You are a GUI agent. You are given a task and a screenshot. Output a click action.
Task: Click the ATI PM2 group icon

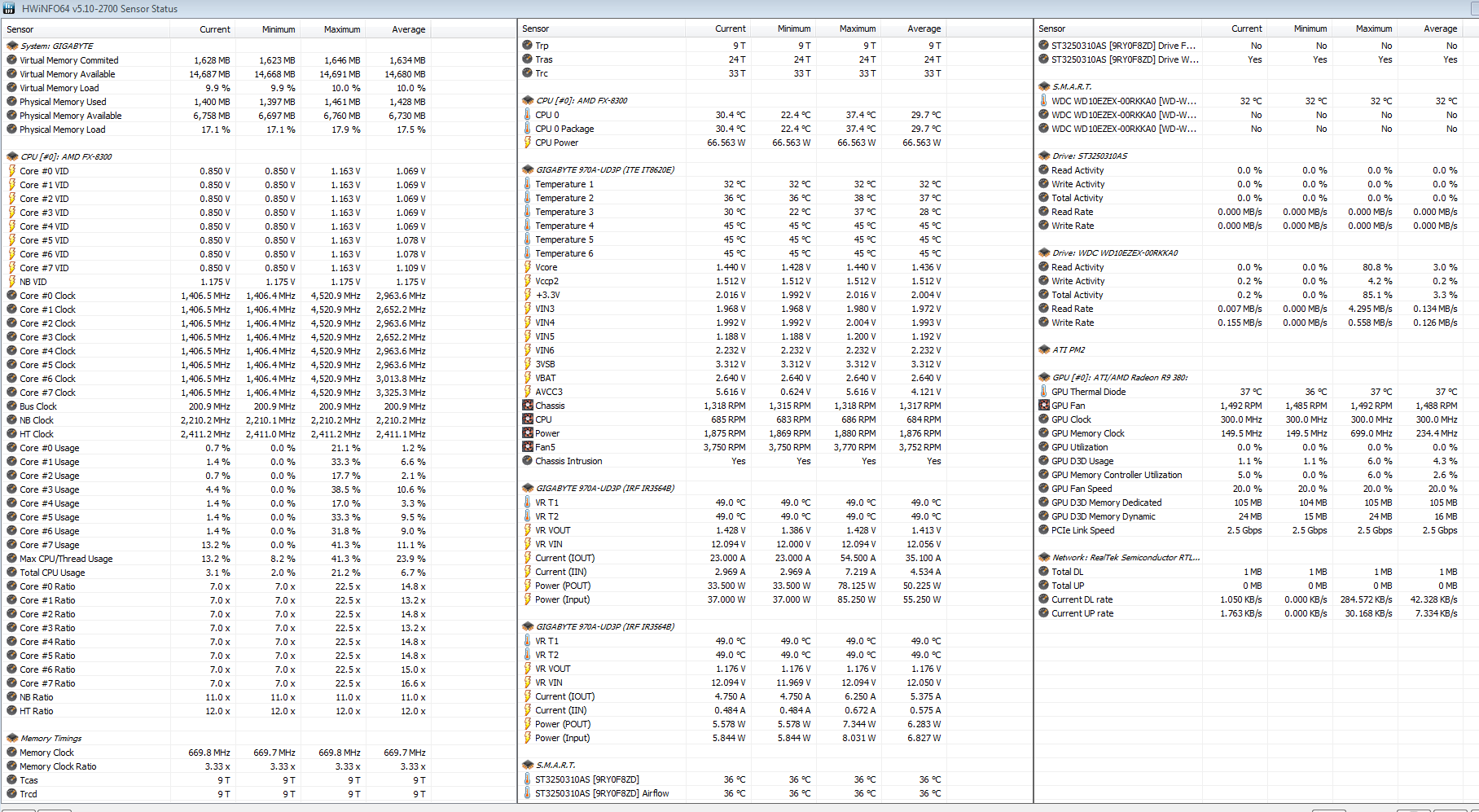click(x=1044, y=349)
